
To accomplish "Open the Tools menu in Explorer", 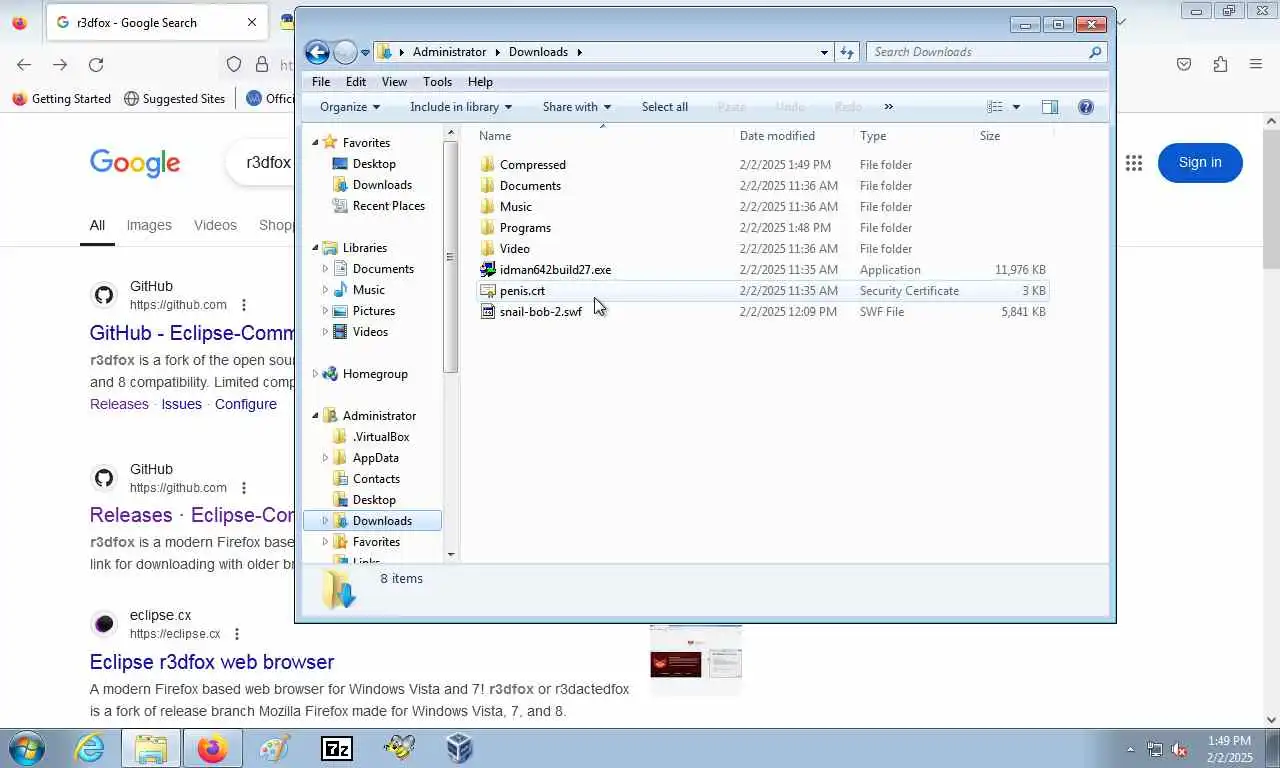I will (x=437, y=82).
